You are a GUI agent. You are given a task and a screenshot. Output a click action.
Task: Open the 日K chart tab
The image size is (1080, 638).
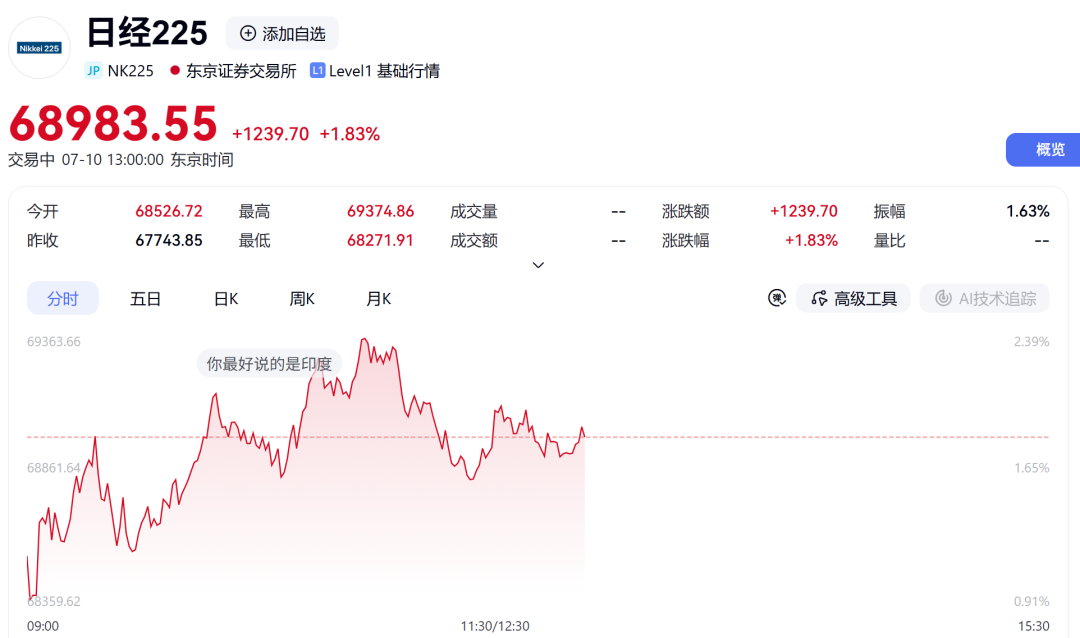pyautogui.click(x=226, y=298)
